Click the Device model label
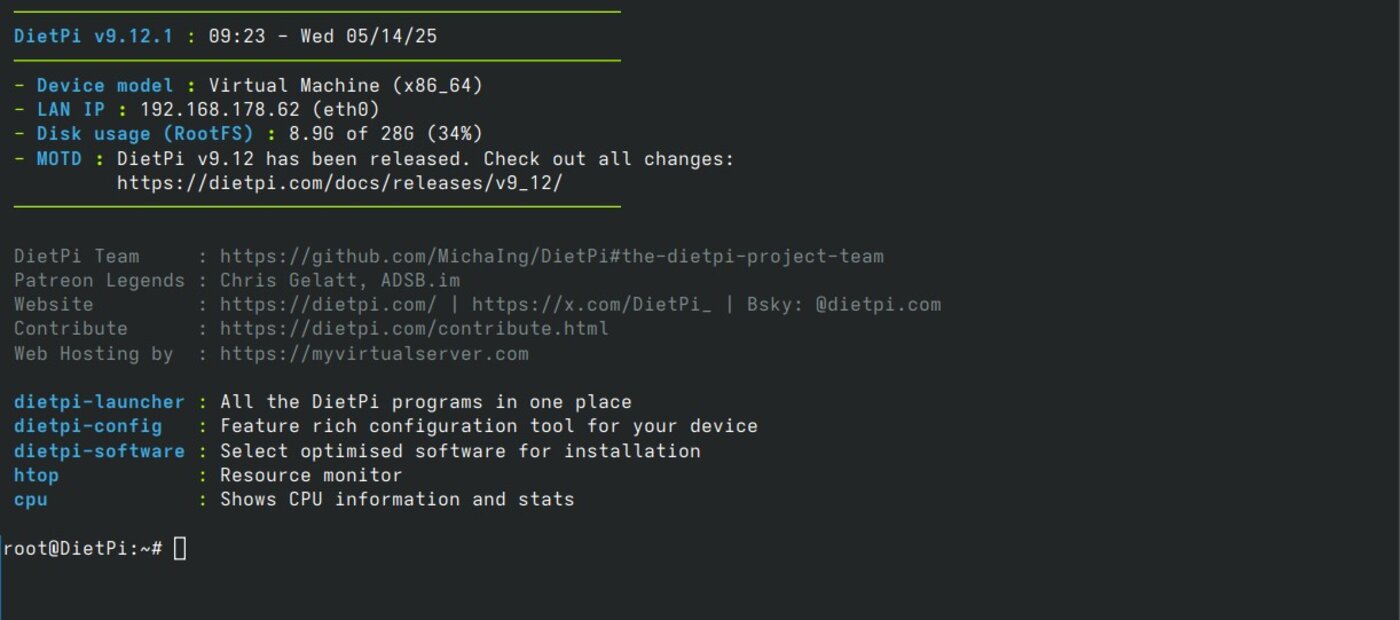The image size is (1400, 620). (105, 86)
